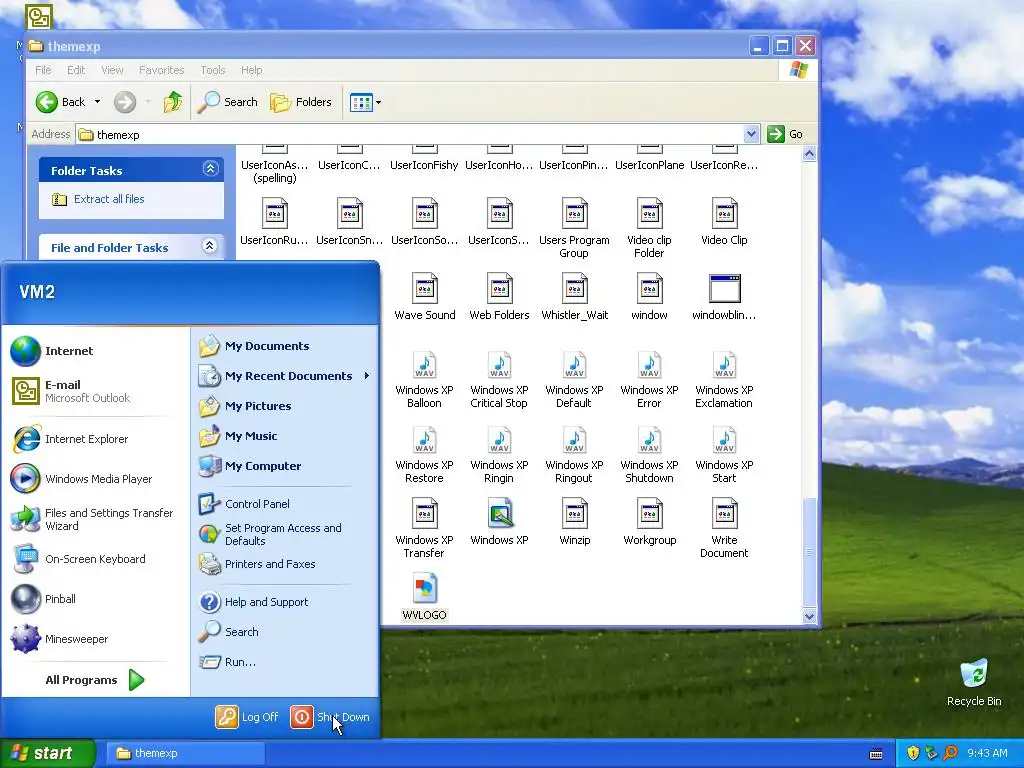The height and width of the screenshot is (768, 1024).
Task: Open the Address bar dropdown
Action: (751, 134)
